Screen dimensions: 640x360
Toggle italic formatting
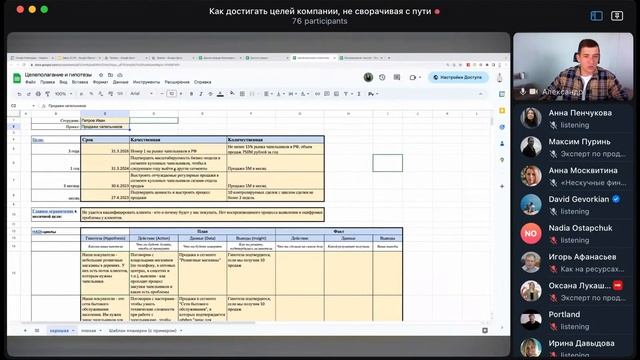200,94
